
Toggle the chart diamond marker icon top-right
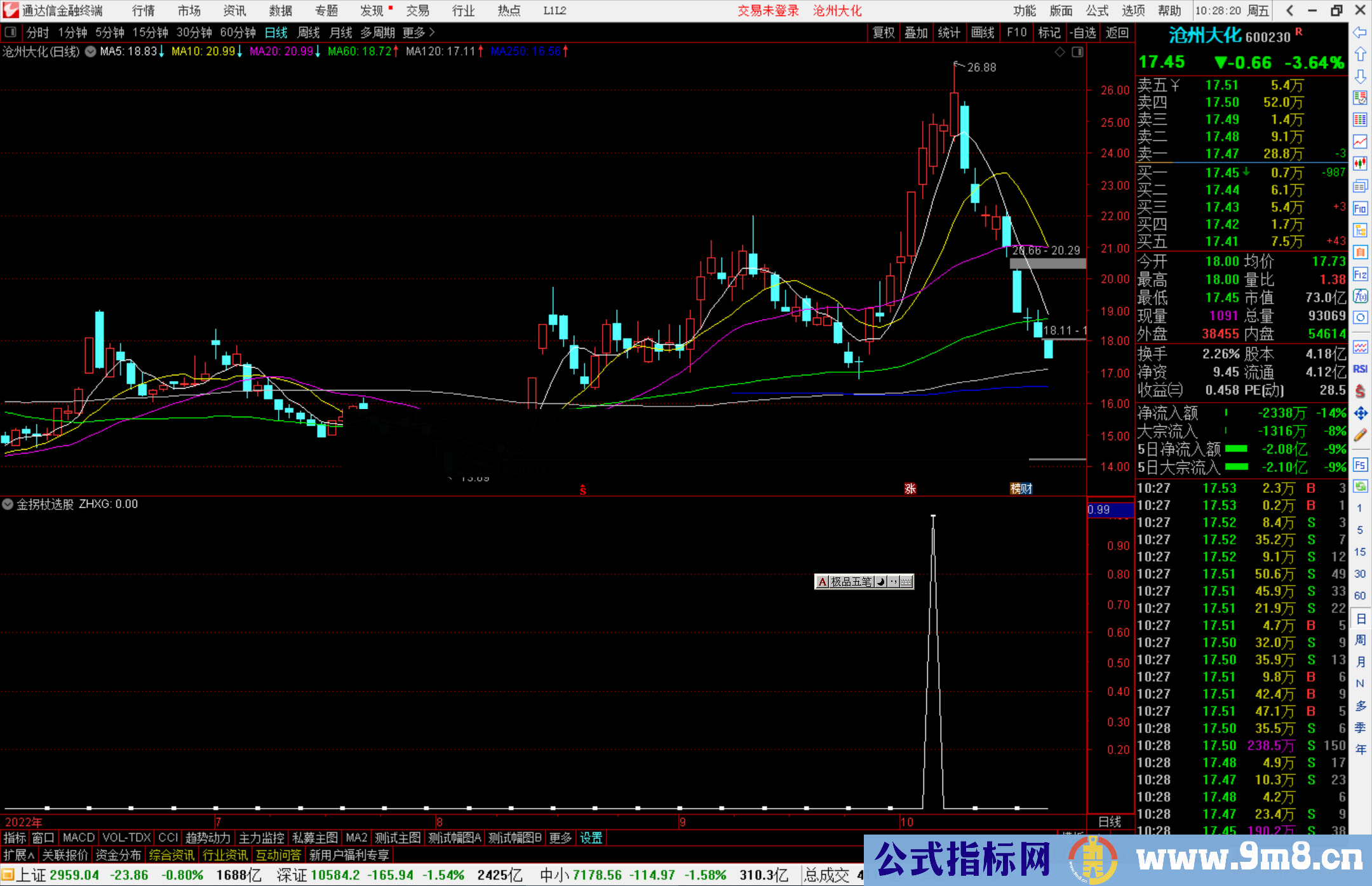pos(1059,52)
